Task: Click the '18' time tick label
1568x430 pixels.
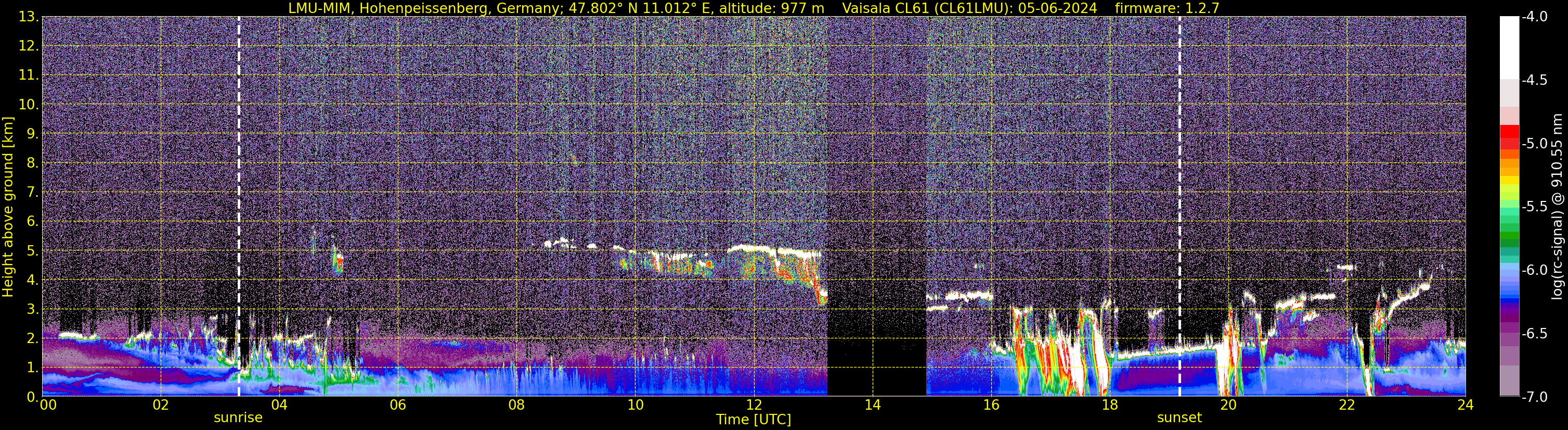Action: (x=1110, y=405)
